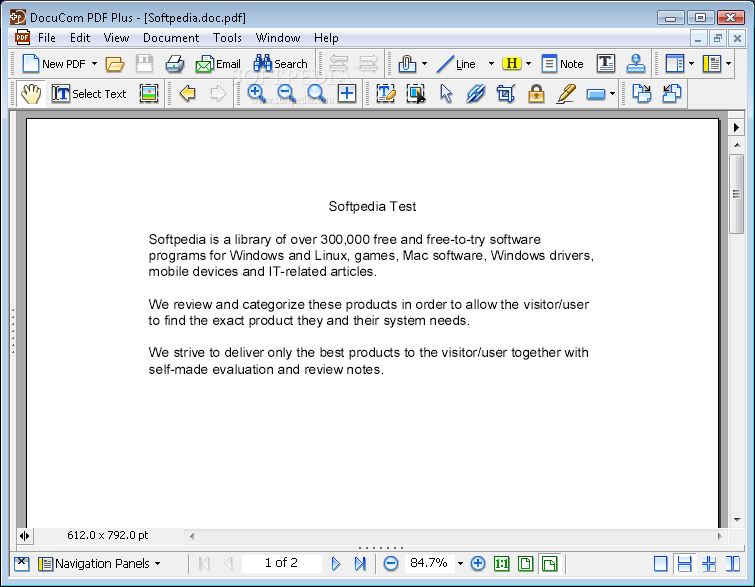Click the Select Text tool
This screenshot has height=587, width=755.
[89, 93]
